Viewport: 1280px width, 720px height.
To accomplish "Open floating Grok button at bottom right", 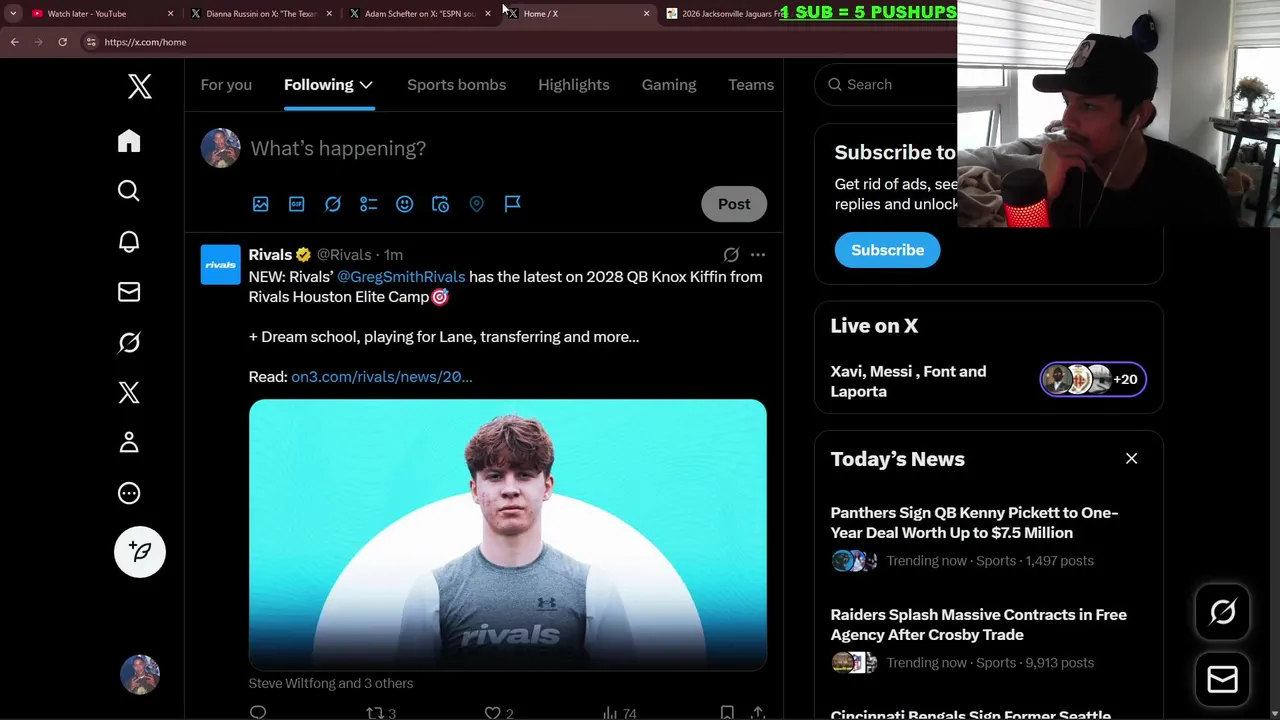I will 1223,612.
